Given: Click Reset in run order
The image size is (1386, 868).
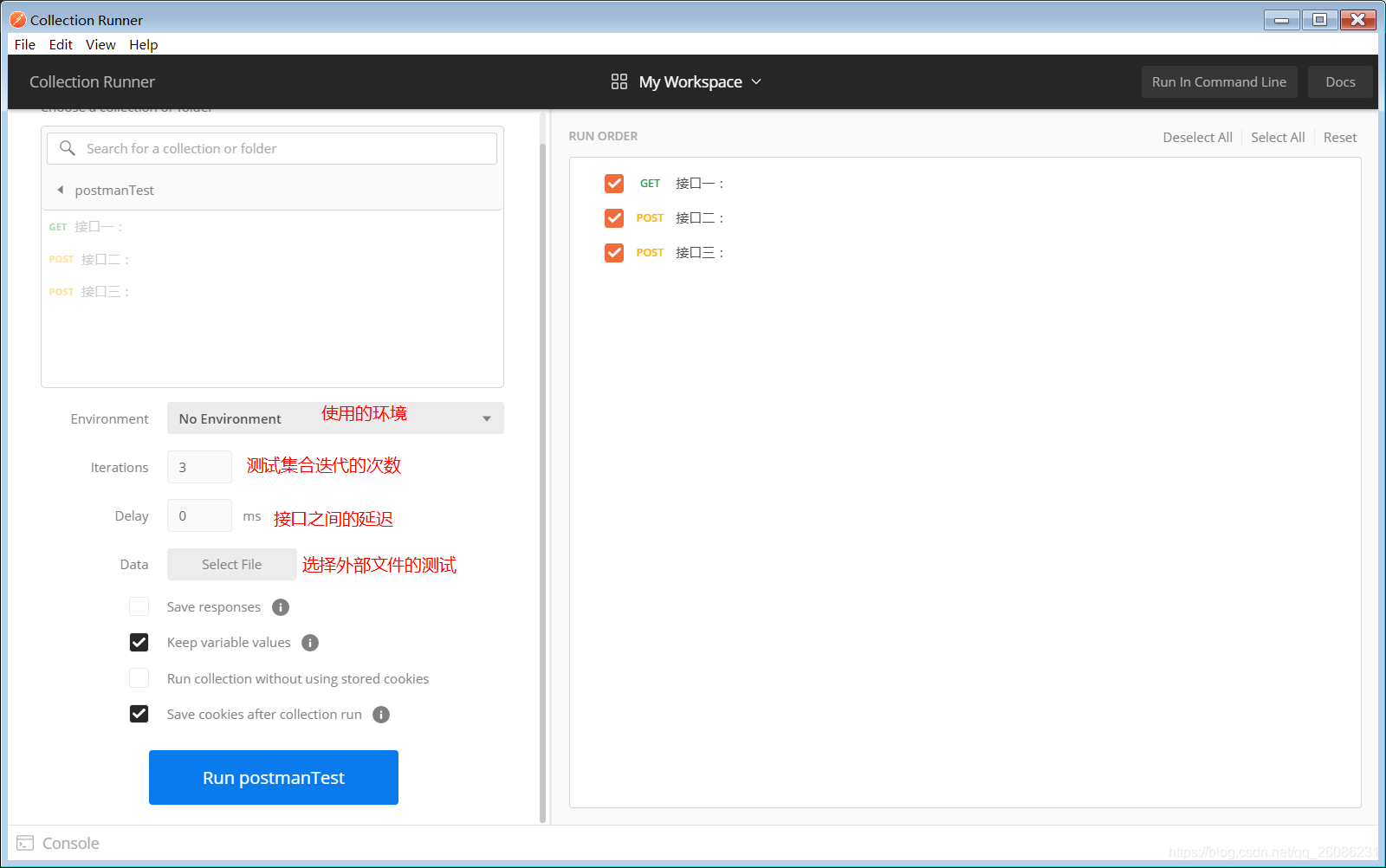Looking at the screenshot, I should tap(1340, 137).
